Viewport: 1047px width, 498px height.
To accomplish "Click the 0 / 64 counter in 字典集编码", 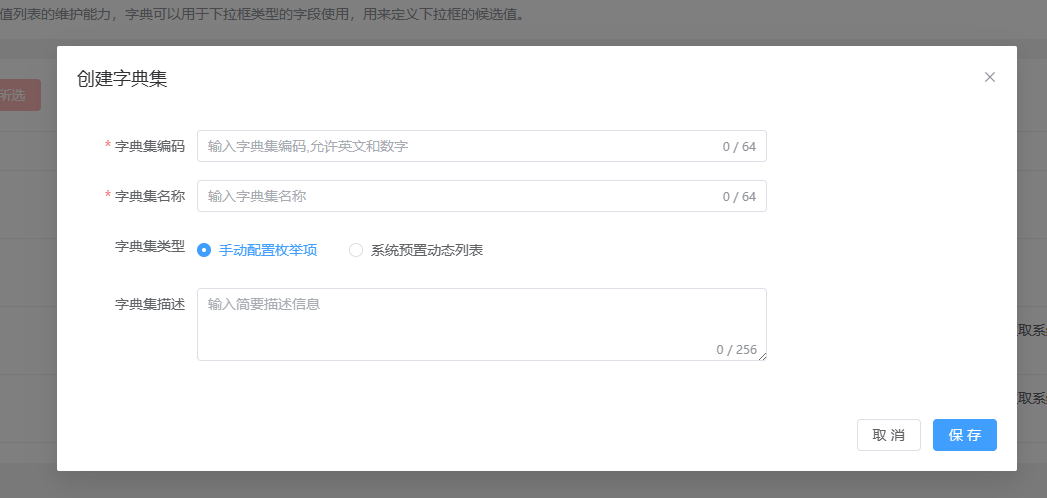I will 739,147.
